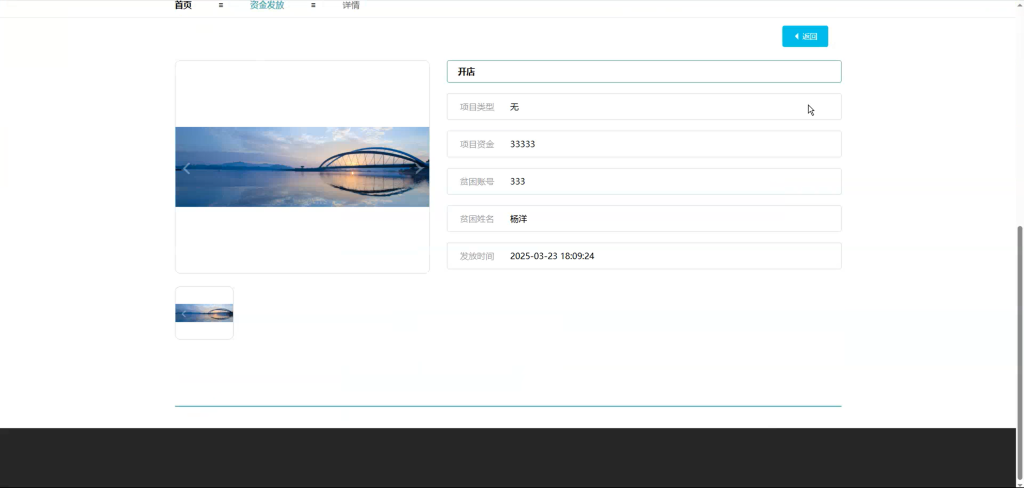
Task: Select the 详情 breadcrumb item
Action: (x=351, y=5)
